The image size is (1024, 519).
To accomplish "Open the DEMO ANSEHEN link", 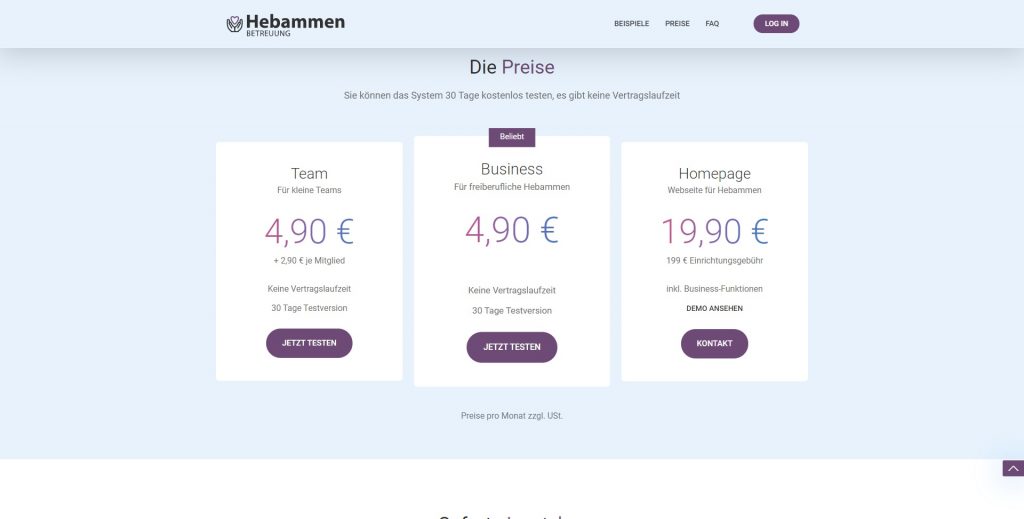I will pyautogui.click(x=714, y=308).
